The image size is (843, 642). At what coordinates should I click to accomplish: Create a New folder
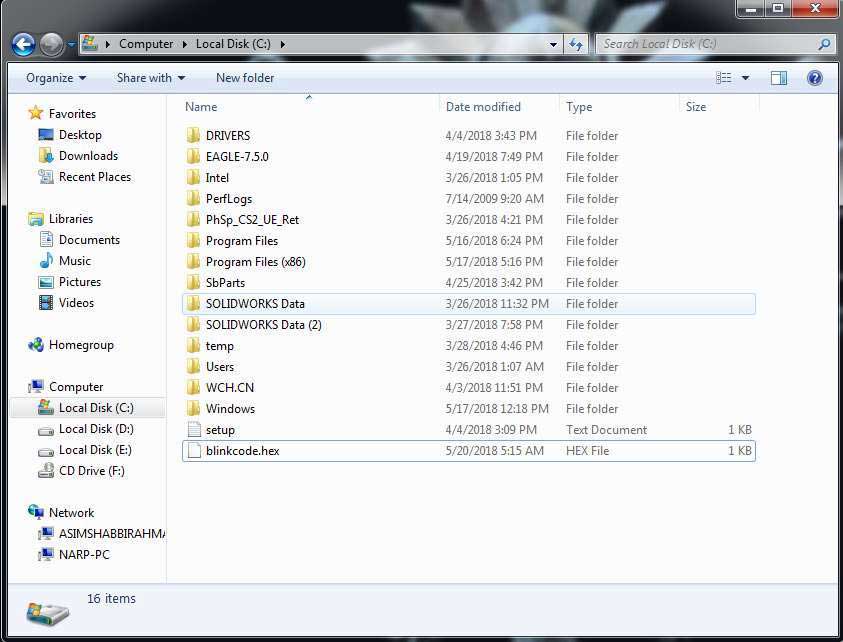pyautogui.click(x=245, y=78)
